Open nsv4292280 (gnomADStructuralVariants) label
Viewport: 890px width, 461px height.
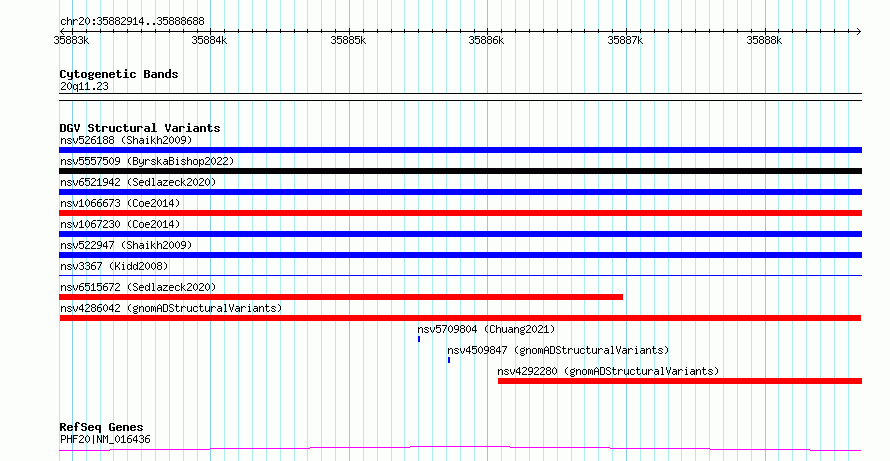pyautogui.click(x=608, y=371)
